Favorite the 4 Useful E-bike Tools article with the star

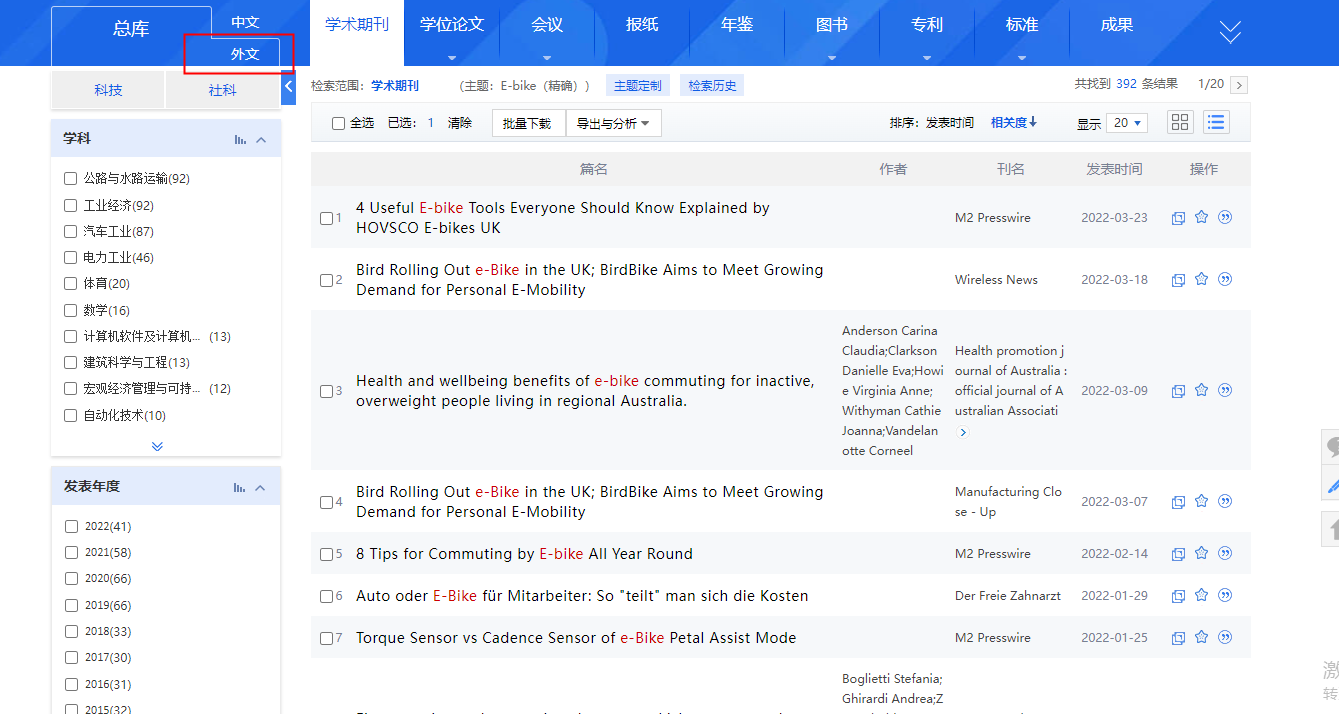(x=1202, y=217)
